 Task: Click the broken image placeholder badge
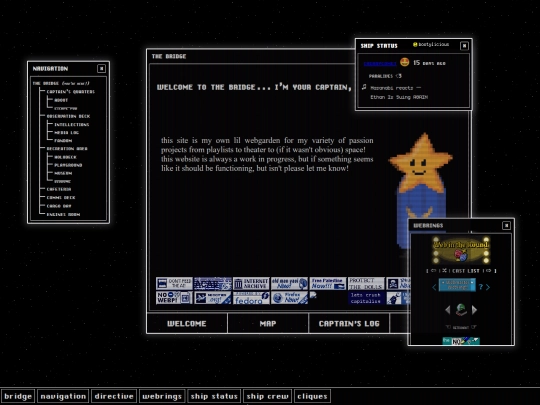[x=313, y=295]
